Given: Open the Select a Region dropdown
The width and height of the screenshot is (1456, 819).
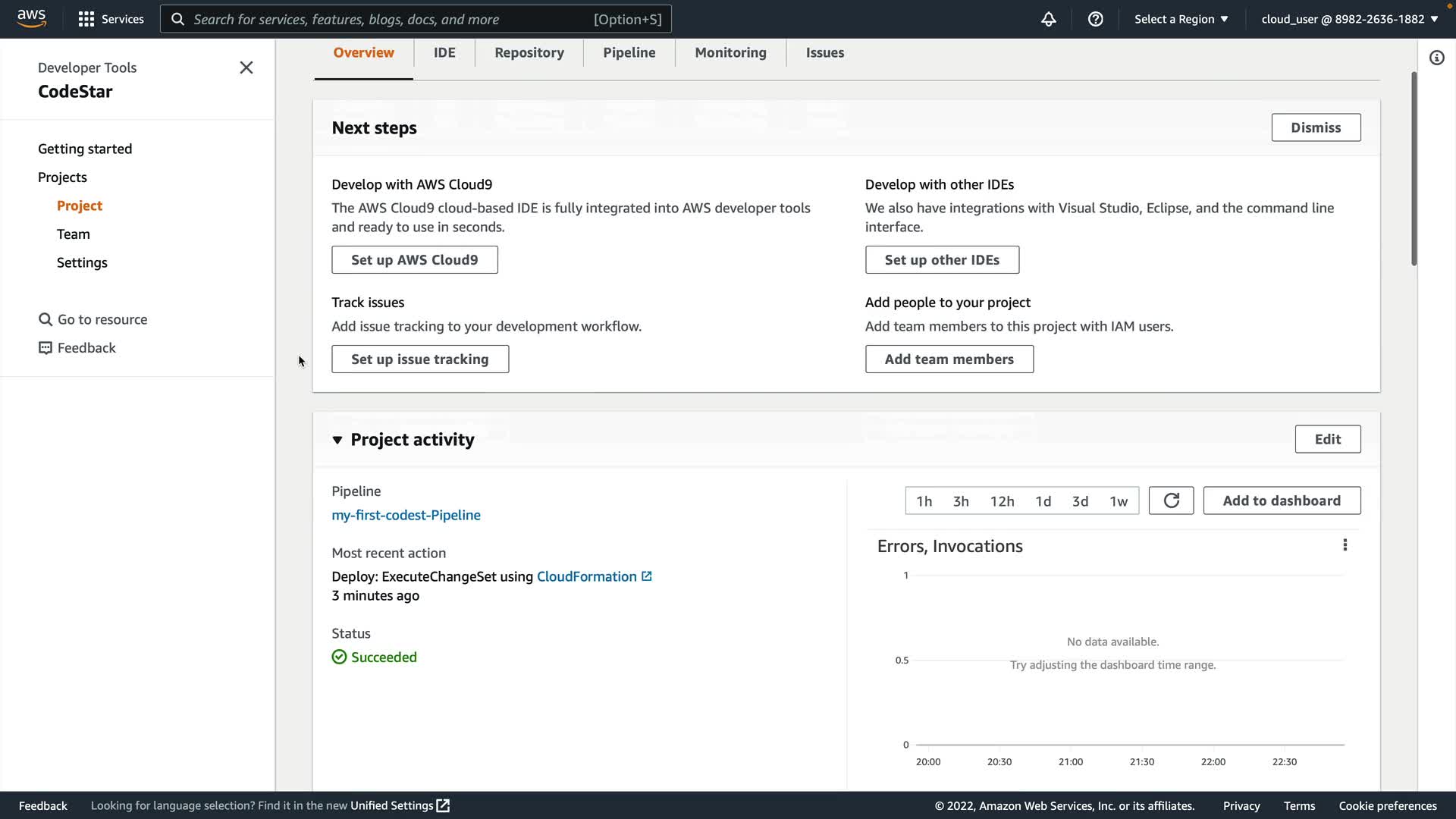Looking at the screenshot, I should 1181,19.
